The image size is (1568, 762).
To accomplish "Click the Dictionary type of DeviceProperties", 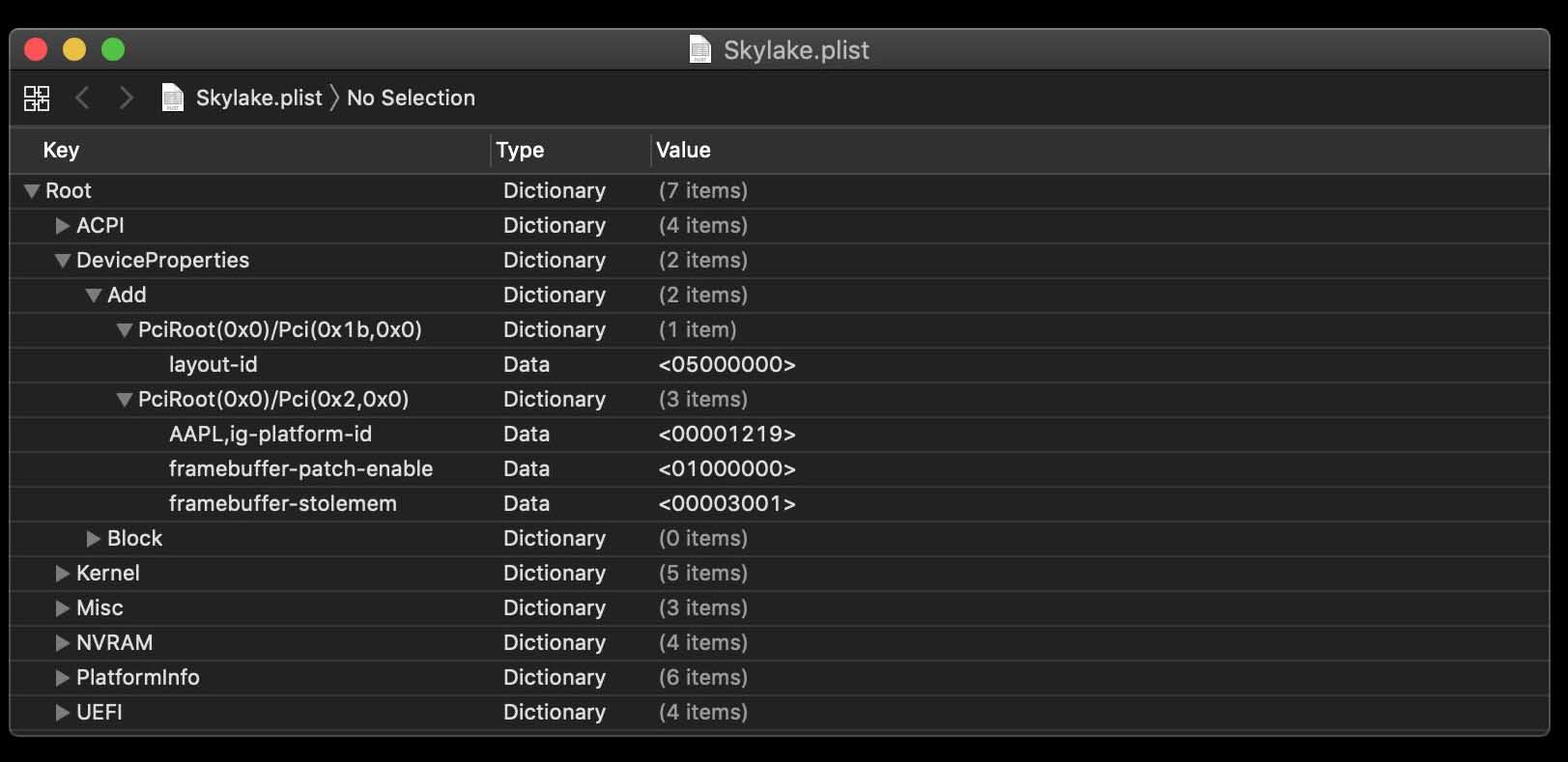I will [x=555, y=260].
